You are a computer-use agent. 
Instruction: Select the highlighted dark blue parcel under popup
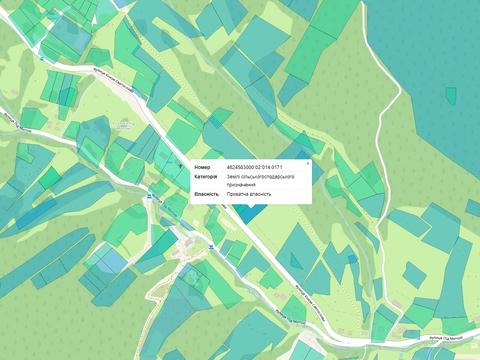(x=249, y=212)
